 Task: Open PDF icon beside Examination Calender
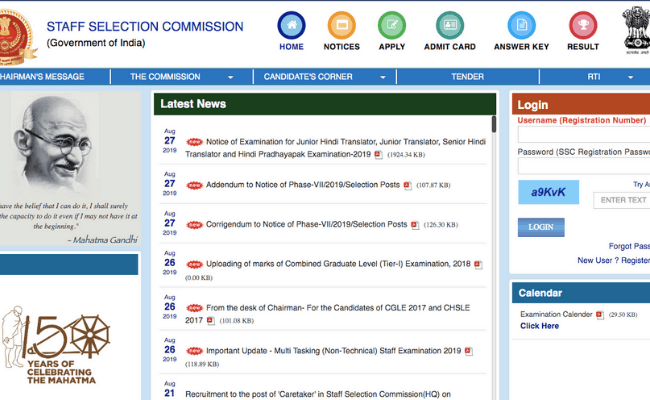(x=600, y=314)
